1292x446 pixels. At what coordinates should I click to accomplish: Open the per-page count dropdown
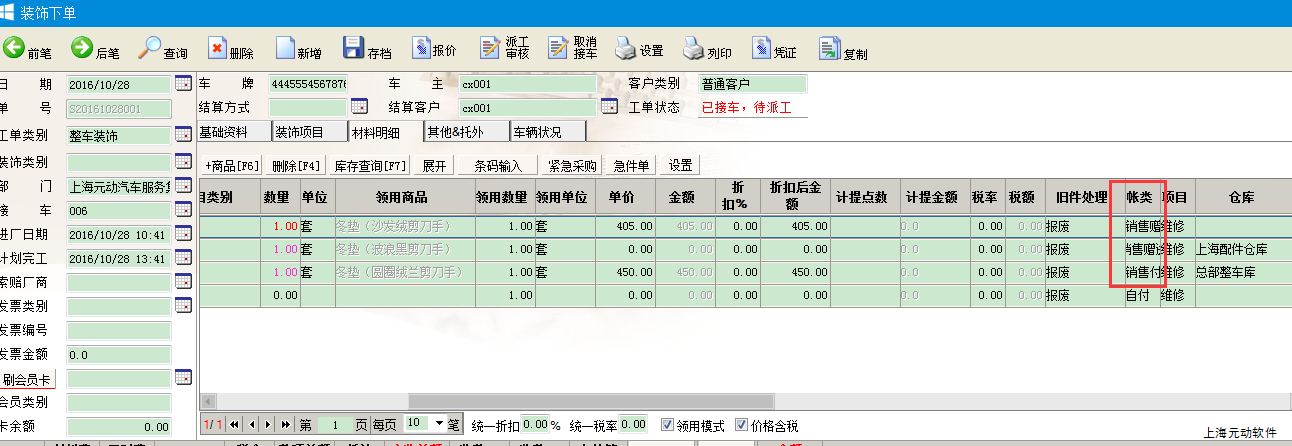[x=439, y=424]
